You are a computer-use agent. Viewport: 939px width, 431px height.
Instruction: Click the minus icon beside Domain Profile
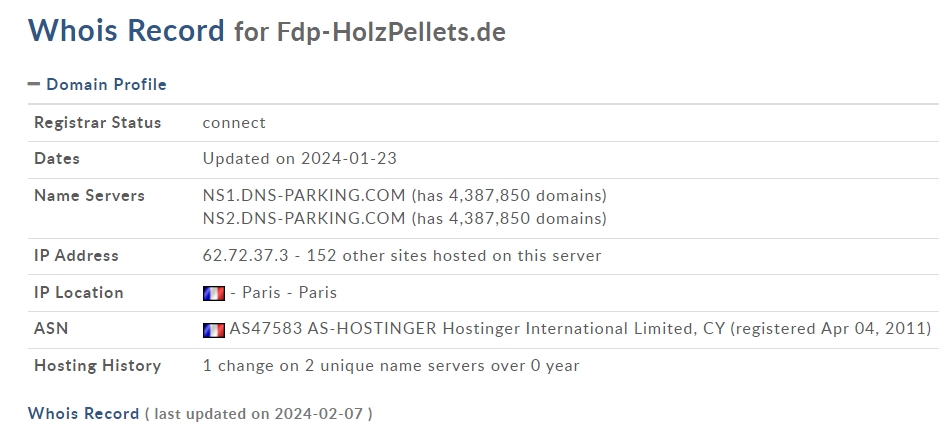tap(34, 84)
